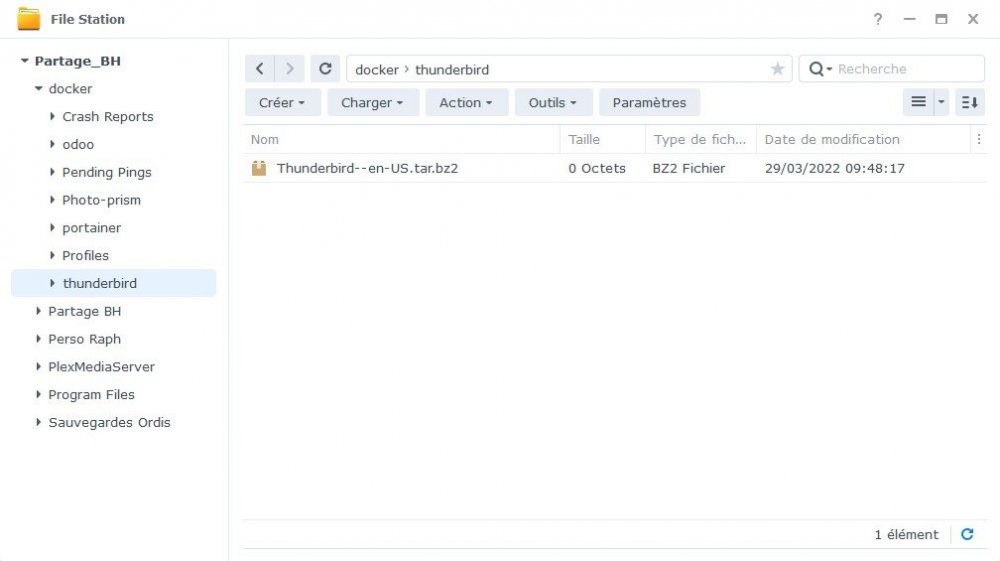Switch to list view icon
Screen dimensions: 1000x561
(918, 102)
